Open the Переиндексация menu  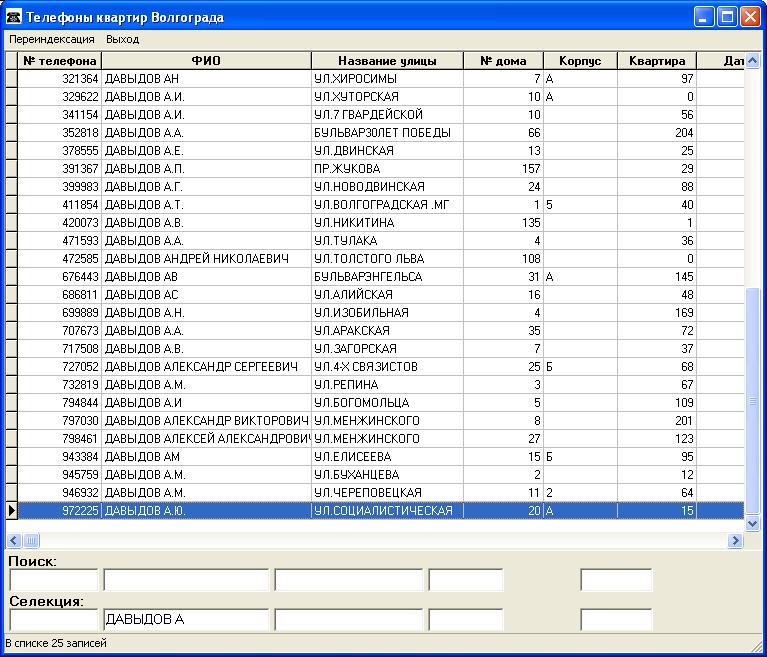[x=51, y=39]
